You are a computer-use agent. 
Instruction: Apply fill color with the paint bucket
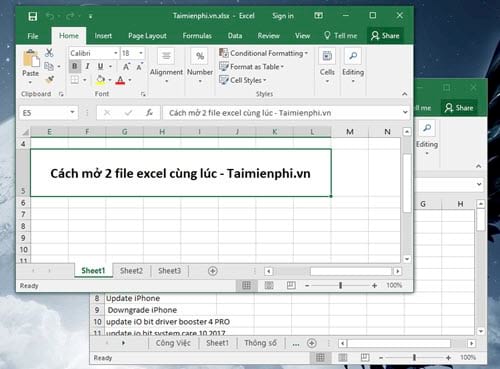coord(100,80)
